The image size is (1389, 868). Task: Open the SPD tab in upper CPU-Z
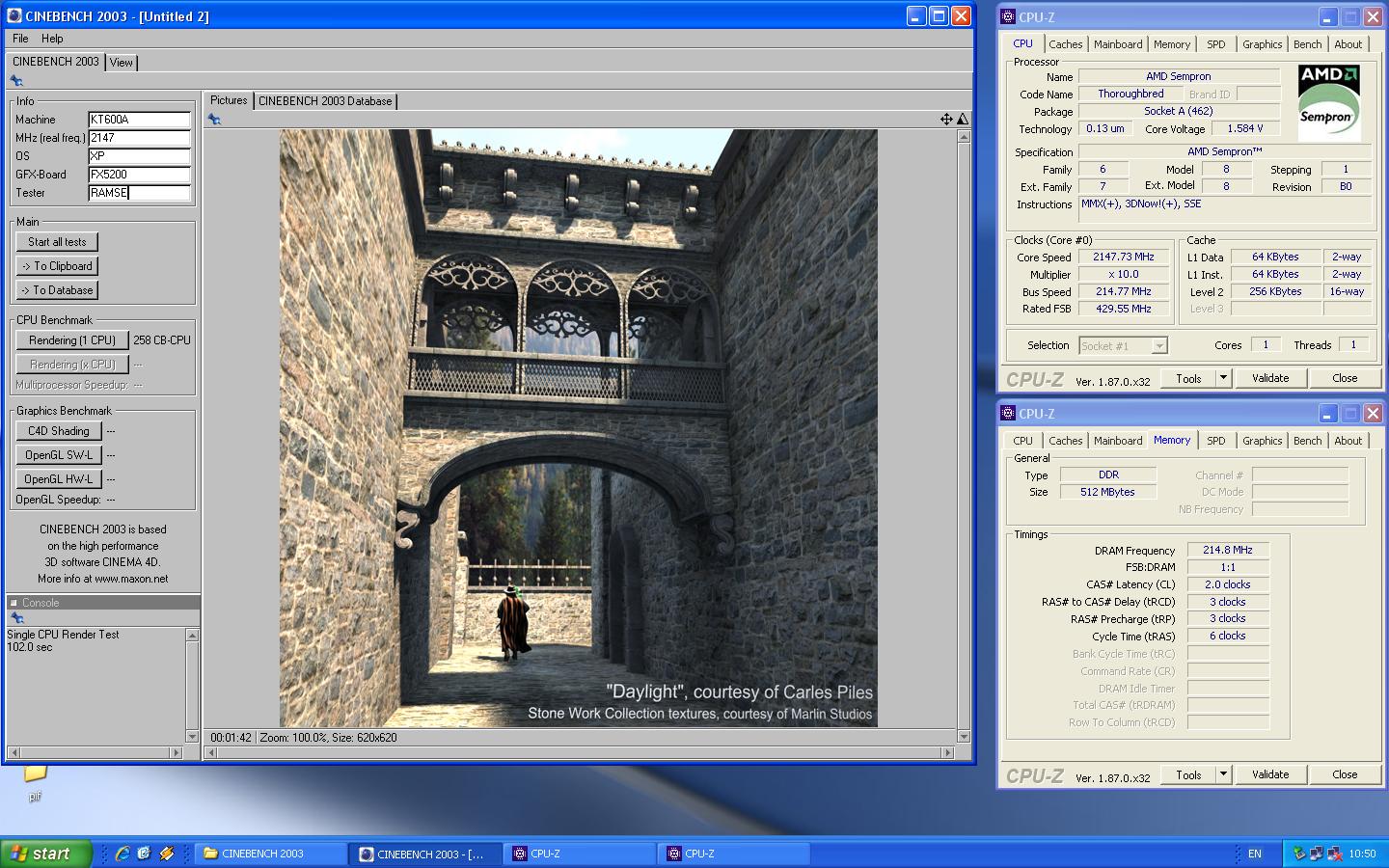pyautogui.click(x=1216, y=44)
